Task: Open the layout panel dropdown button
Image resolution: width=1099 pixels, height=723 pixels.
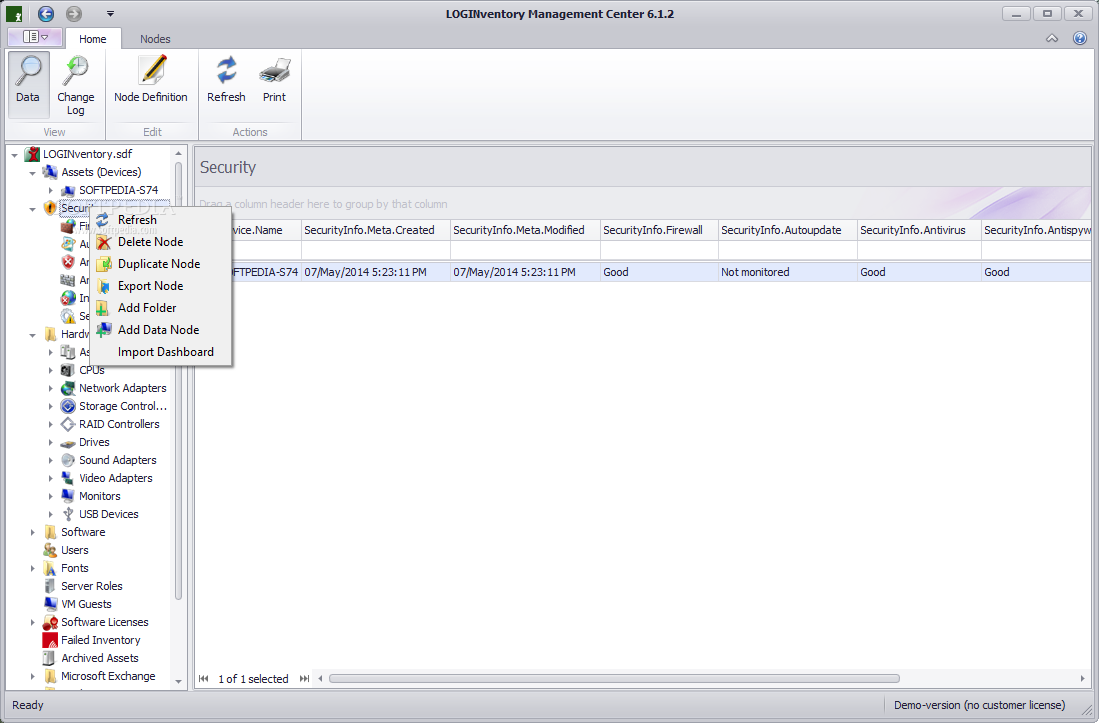Action: [35, 36]
